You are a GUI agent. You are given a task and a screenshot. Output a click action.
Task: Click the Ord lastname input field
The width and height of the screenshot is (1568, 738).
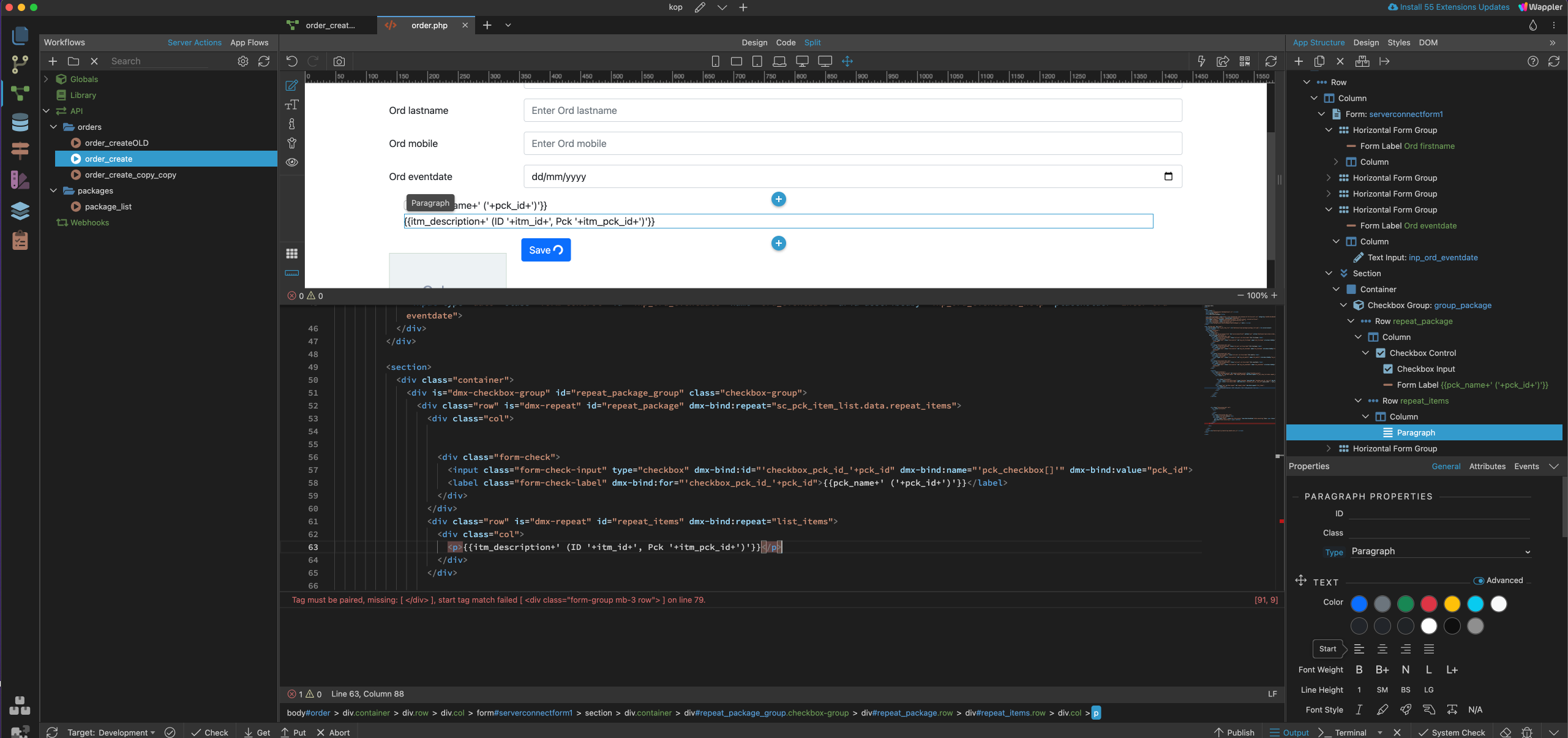click(852, 111)
